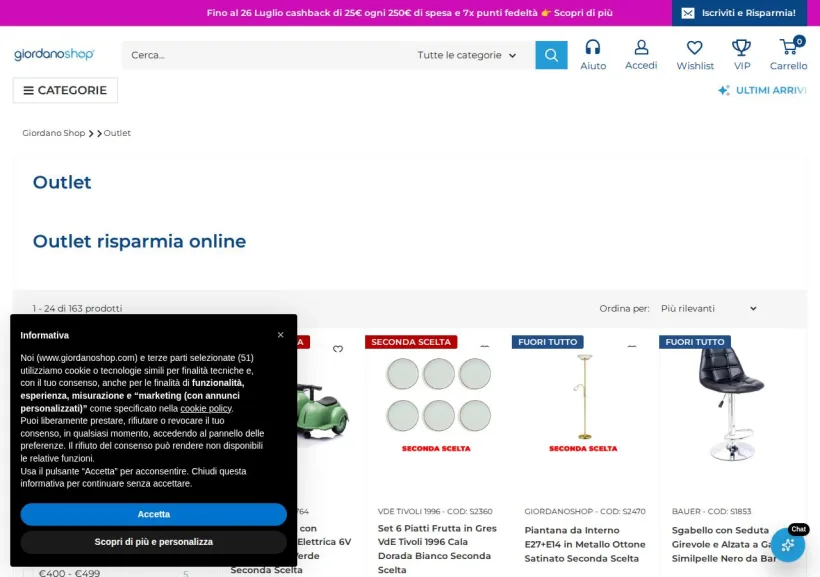Open the Wishlist heart icon
This screenshot has height=577, width=820.
(x=694, y=48)
